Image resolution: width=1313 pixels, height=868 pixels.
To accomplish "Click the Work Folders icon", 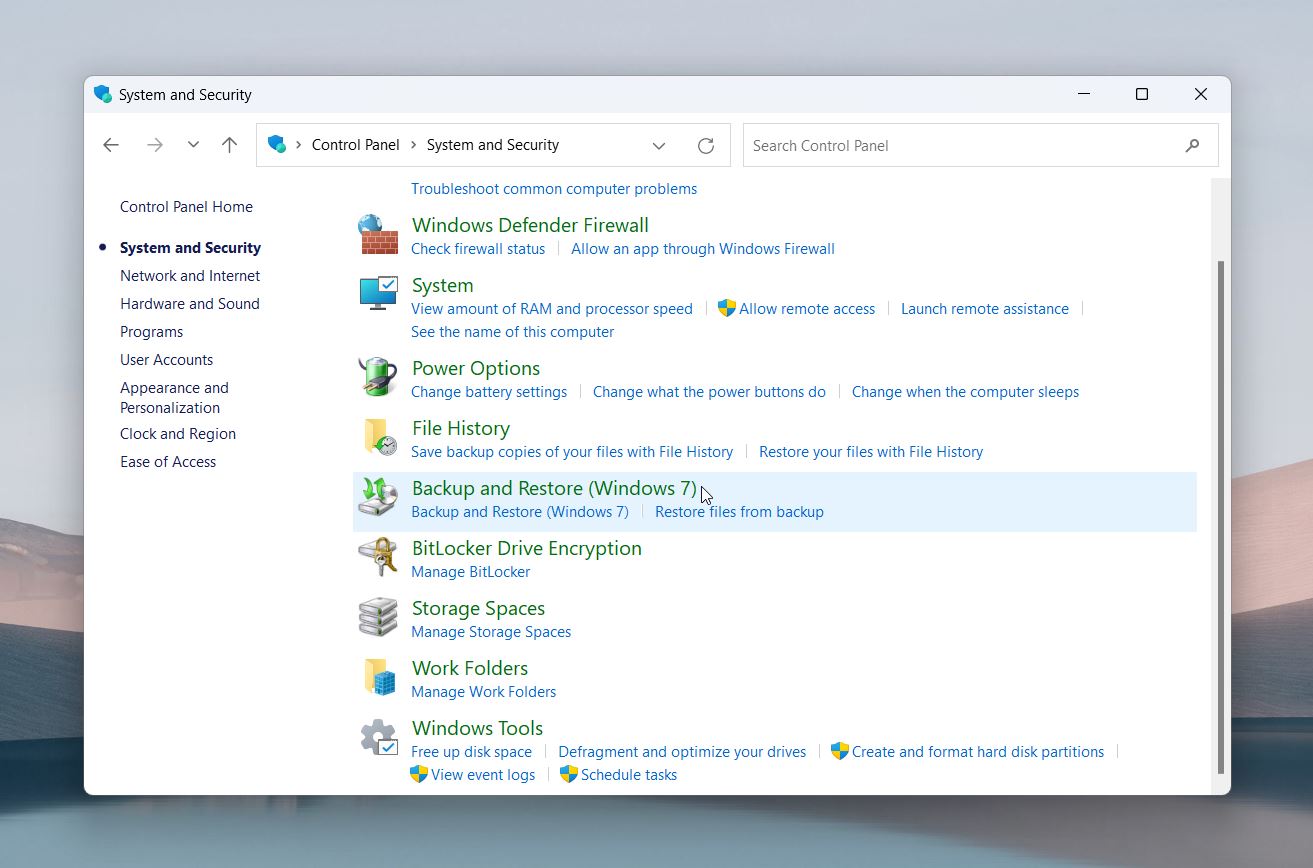I will (378, 678).
